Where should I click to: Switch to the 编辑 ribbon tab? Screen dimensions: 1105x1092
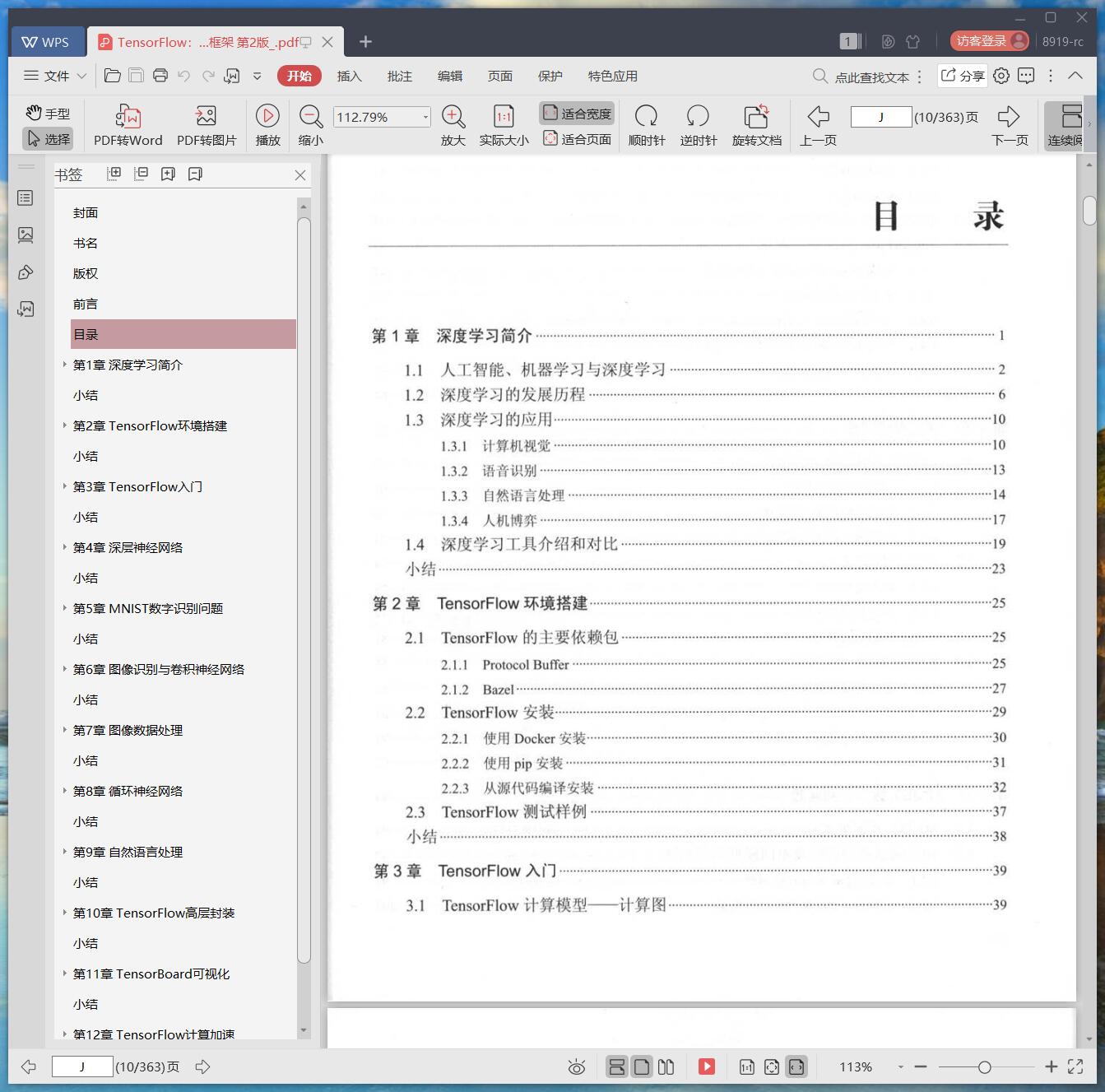coord(450,76)
